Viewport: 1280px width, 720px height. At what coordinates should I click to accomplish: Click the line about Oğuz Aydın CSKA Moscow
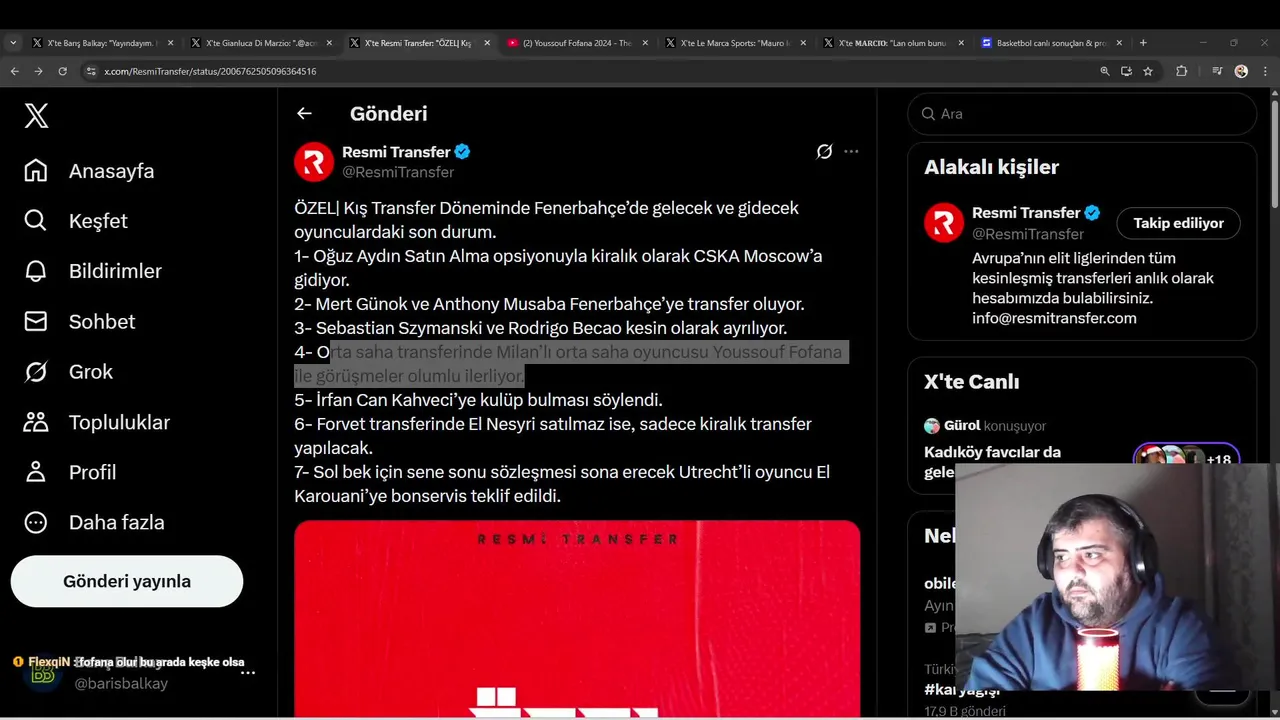pyautogui.click(x=558, y=268)
